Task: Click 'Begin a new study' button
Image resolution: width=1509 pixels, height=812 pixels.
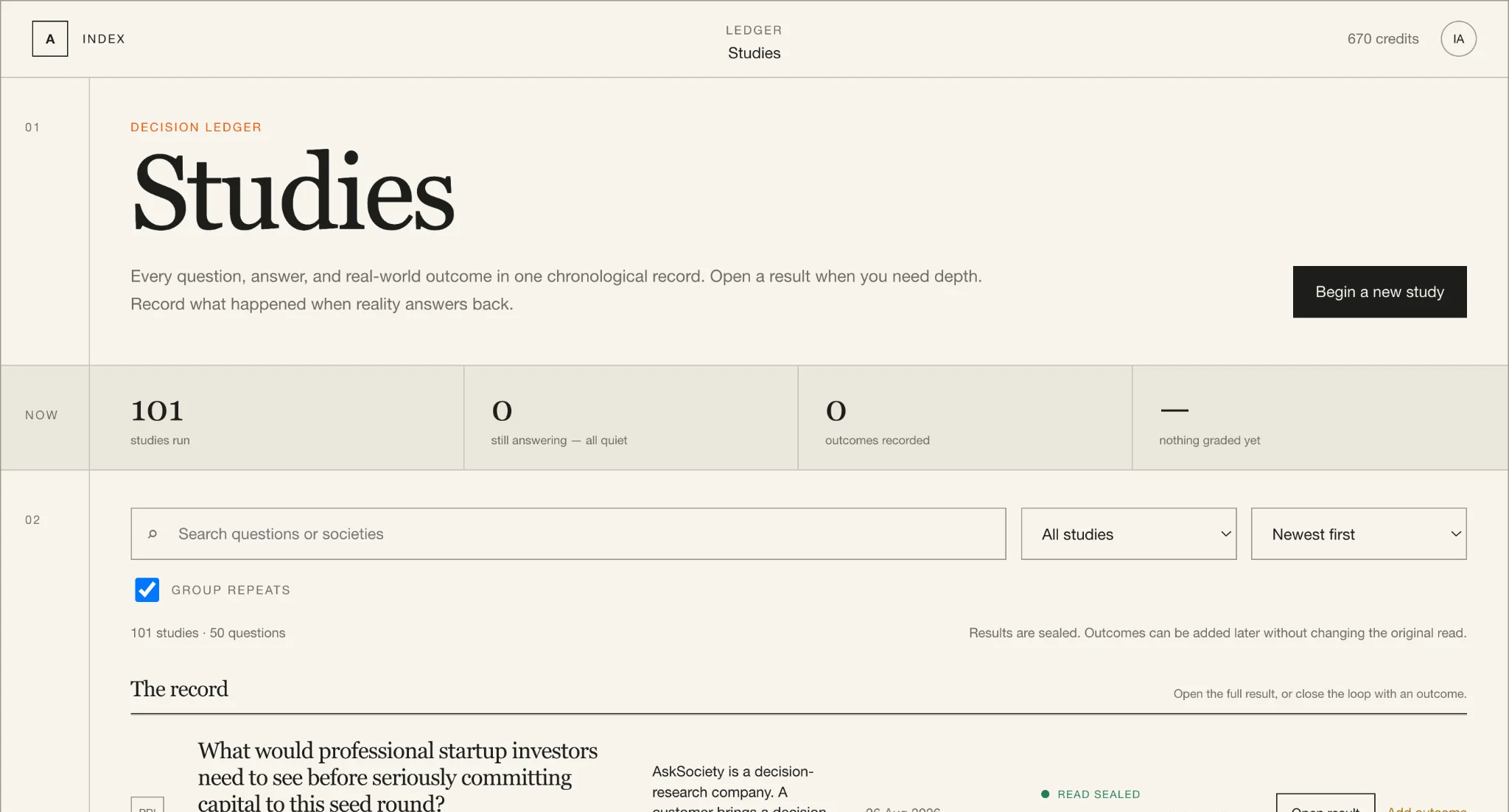Action: (x=1379, y=292)
